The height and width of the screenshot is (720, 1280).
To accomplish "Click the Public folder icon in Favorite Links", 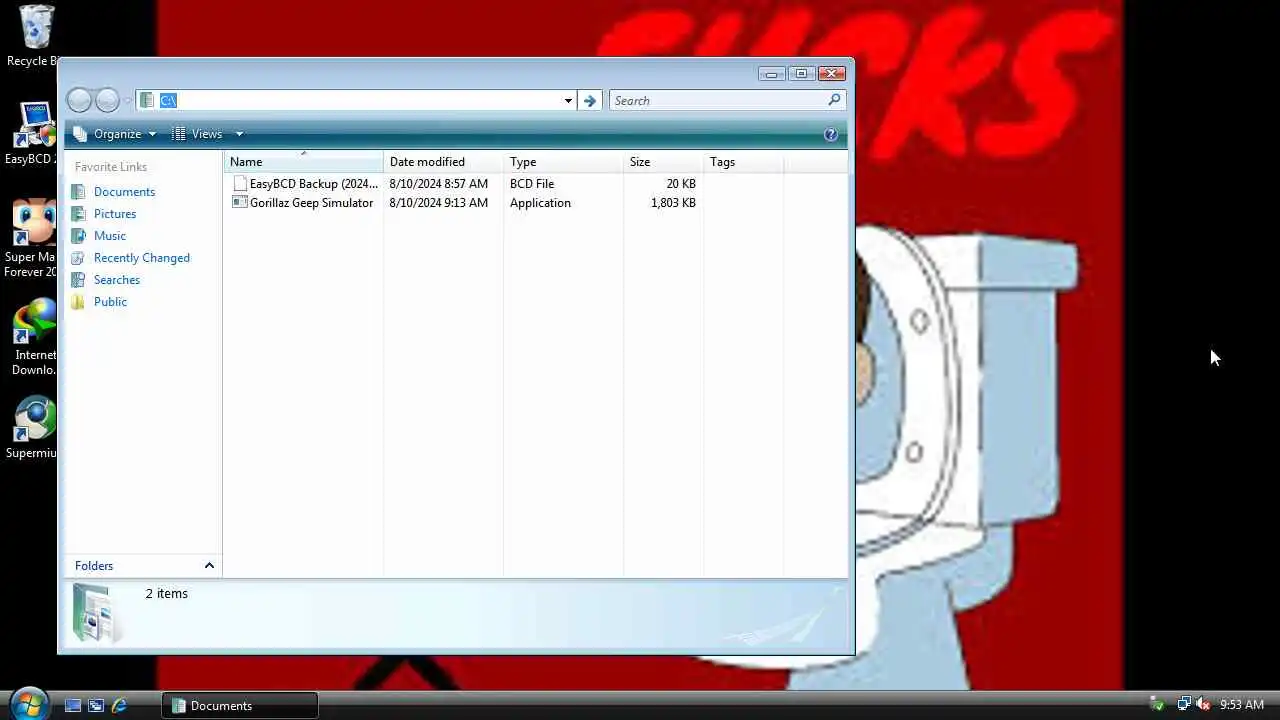I will coord(79,301).
